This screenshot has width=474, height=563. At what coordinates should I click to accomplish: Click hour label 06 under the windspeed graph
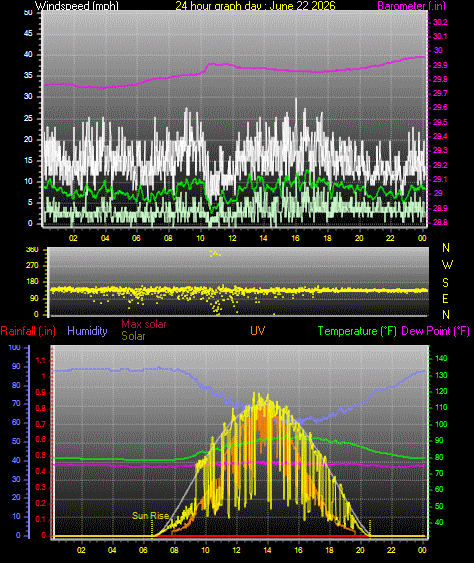click(x=136, y=238)
